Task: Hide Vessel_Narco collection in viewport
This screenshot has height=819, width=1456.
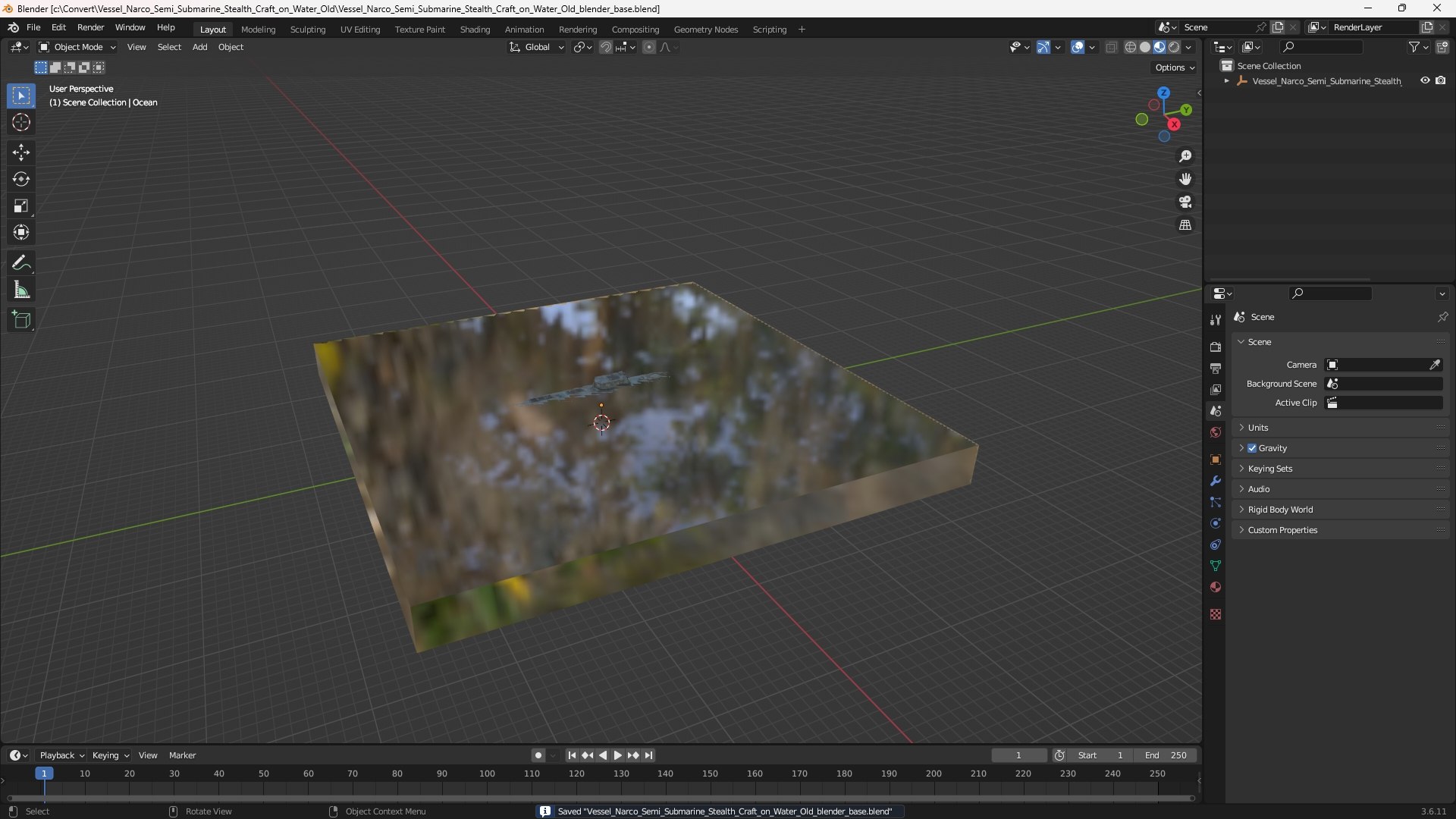Action: pyautogui.click(x=1425, y=80)
